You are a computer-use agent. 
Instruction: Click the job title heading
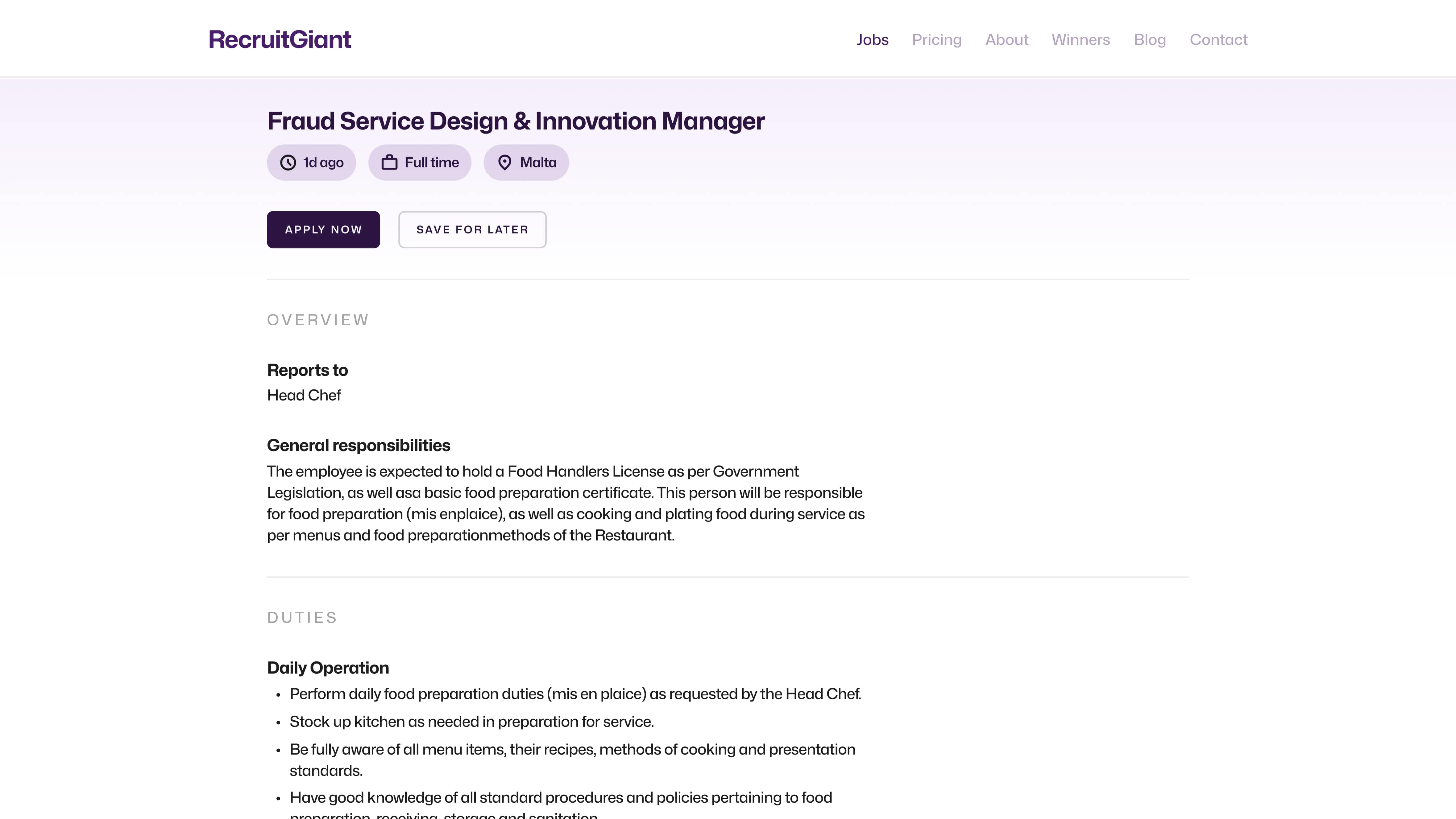click(516, 121)
